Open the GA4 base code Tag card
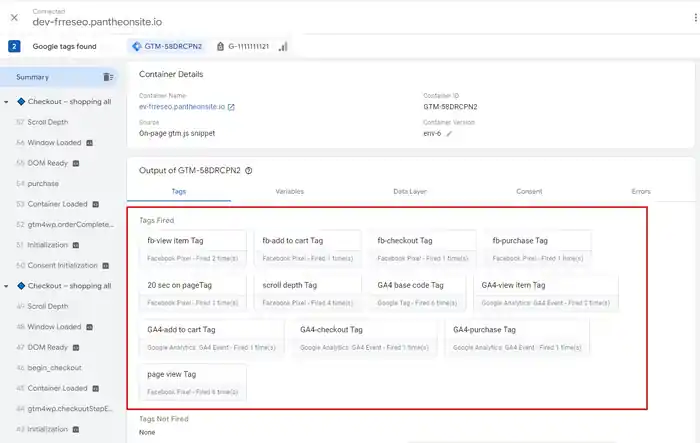The height and width of the screenshot is (443, 700). [x=417, y=293]
